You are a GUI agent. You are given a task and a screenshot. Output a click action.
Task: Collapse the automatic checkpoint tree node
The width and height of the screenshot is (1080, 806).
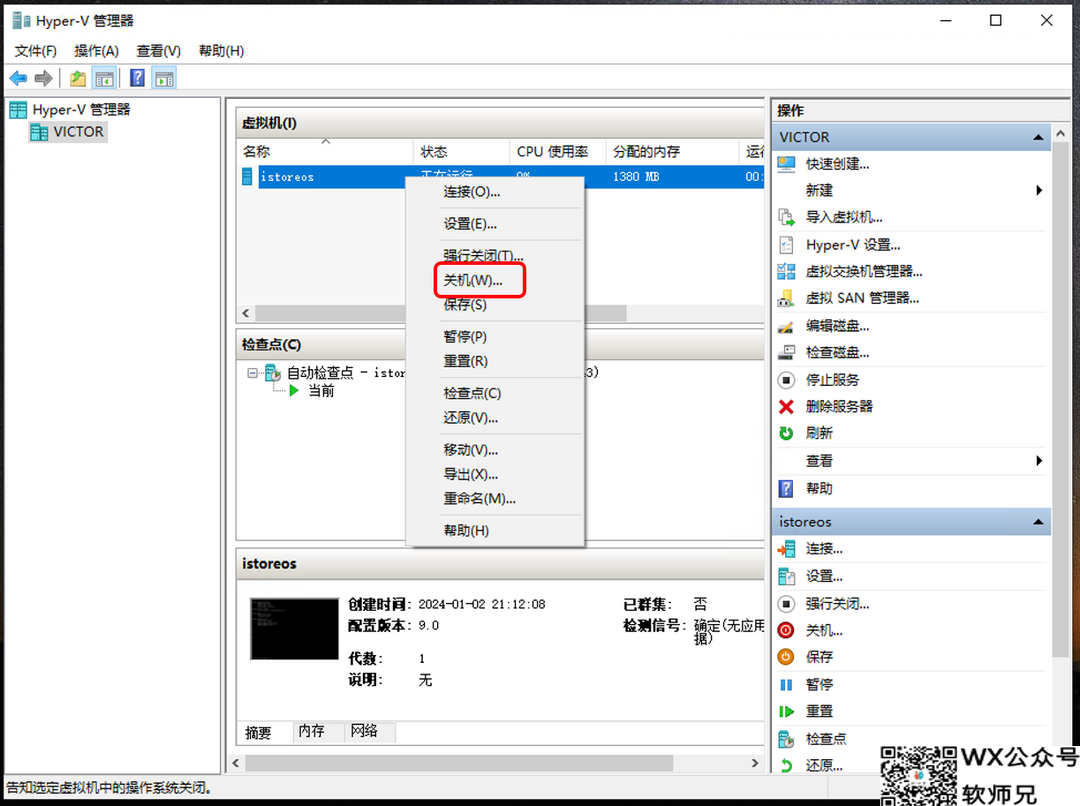(x=253, y=372)
